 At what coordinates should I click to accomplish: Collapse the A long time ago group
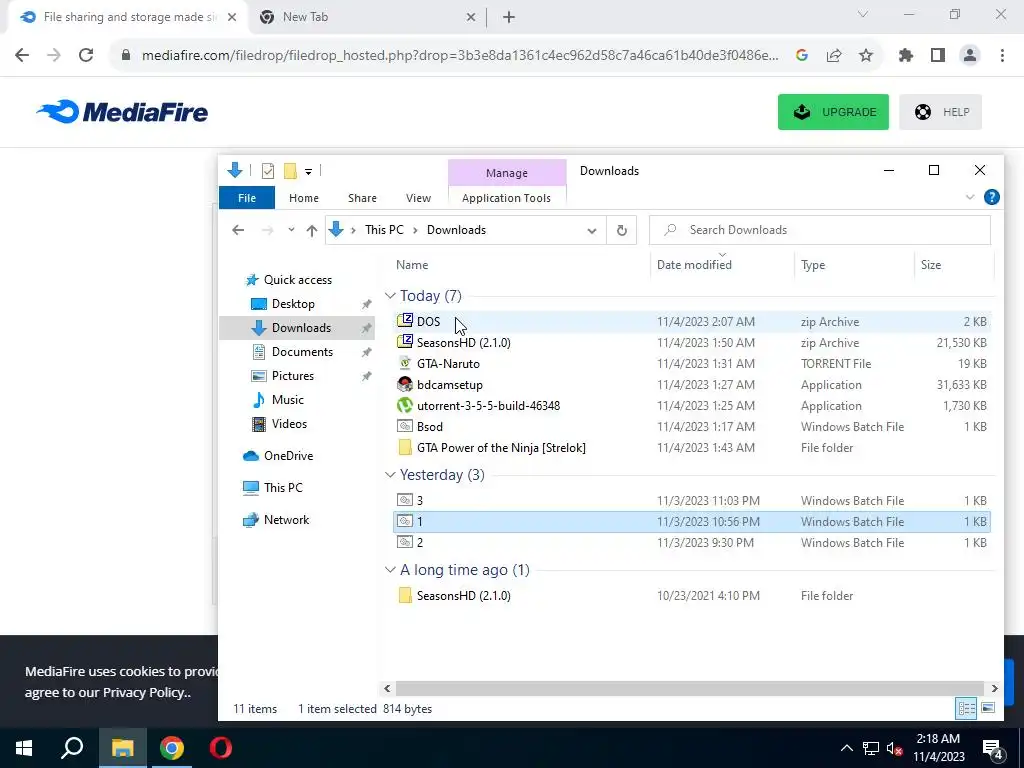pyautogui.click(x=390, y=570)
